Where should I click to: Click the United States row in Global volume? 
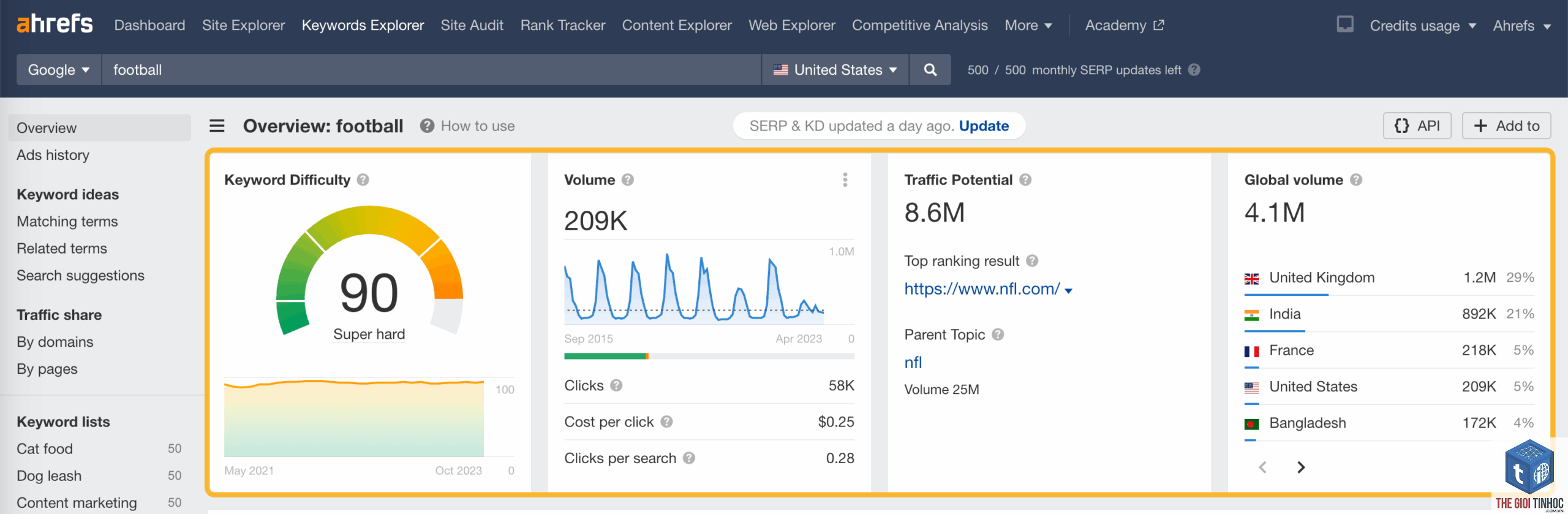point(1389,387)
